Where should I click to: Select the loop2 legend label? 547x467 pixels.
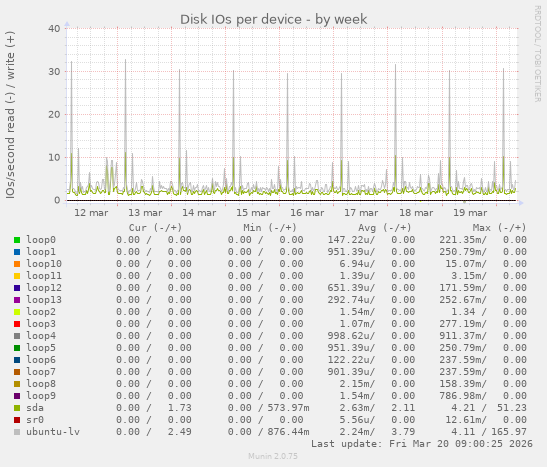41,312
